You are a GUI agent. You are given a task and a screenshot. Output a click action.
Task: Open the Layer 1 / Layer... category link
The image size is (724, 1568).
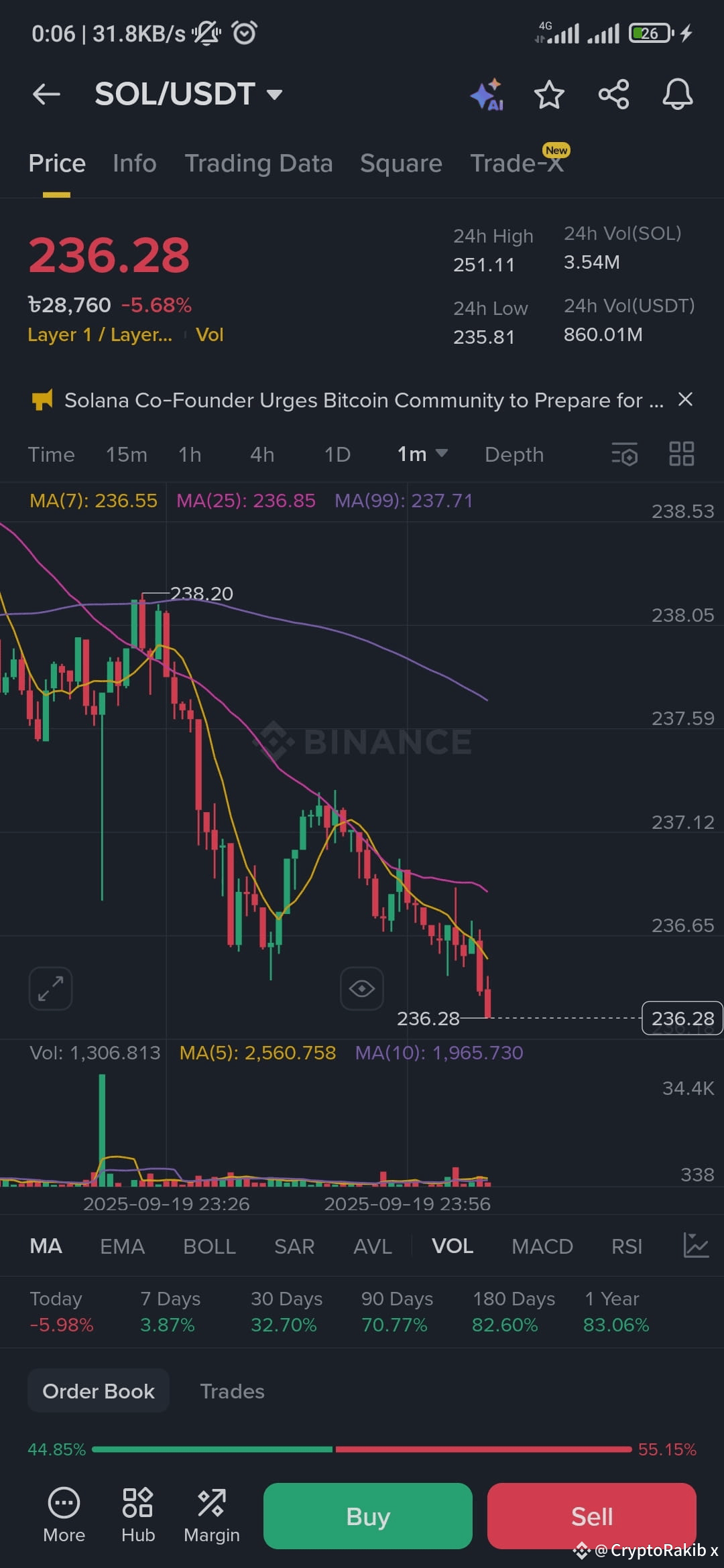99,334
